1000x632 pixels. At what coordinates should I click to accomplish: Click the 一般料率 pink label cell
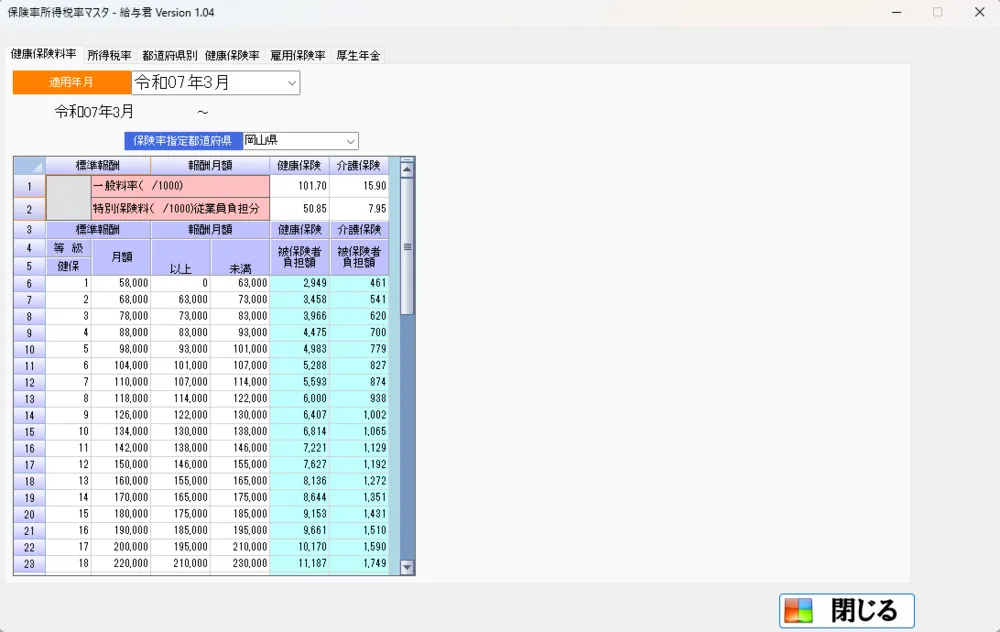coord(180,186)
